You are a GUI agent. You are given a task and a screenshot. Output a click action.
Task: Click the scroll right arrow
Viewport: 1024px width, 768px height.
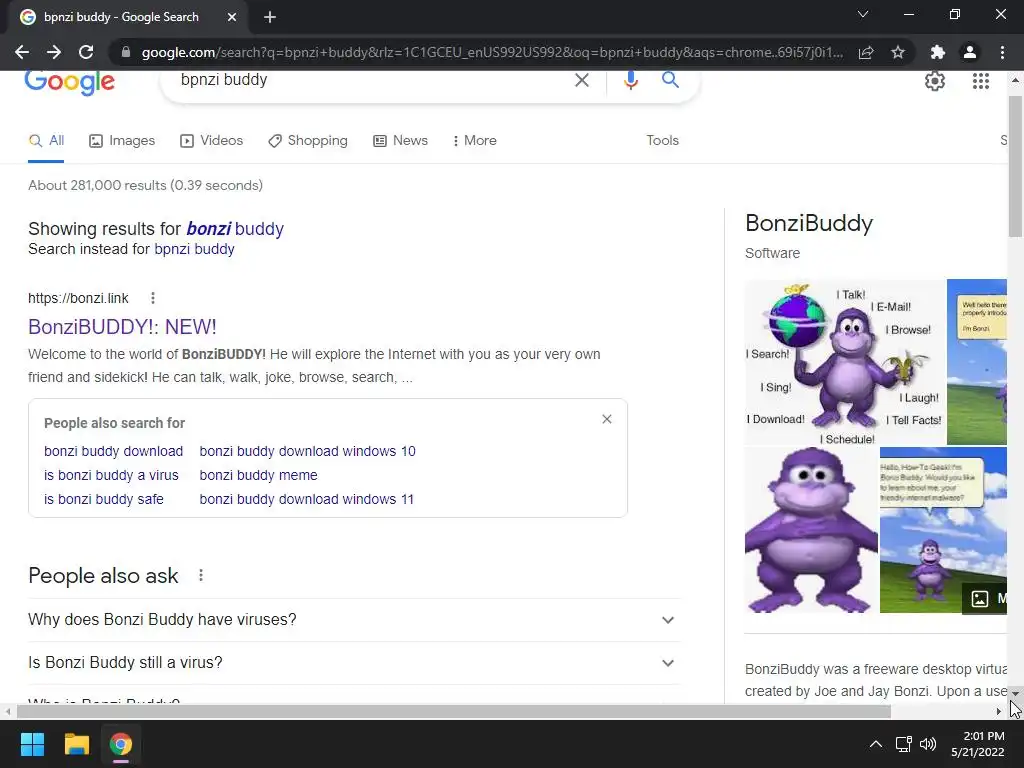(x=999, y=711)
